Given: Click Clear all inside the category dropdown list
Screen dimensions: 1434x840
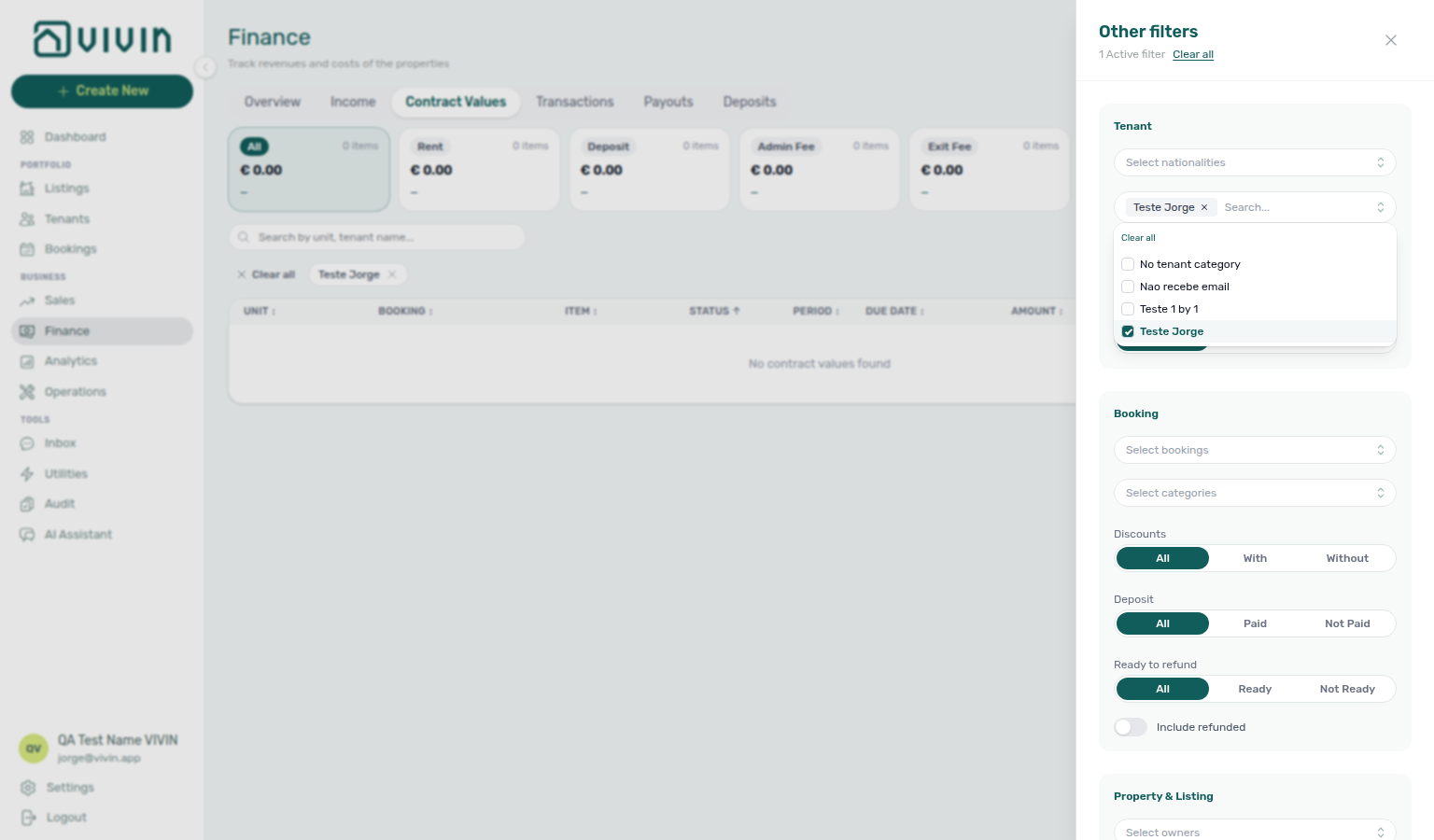Looking at the screenshot, I should [1138, 238].
